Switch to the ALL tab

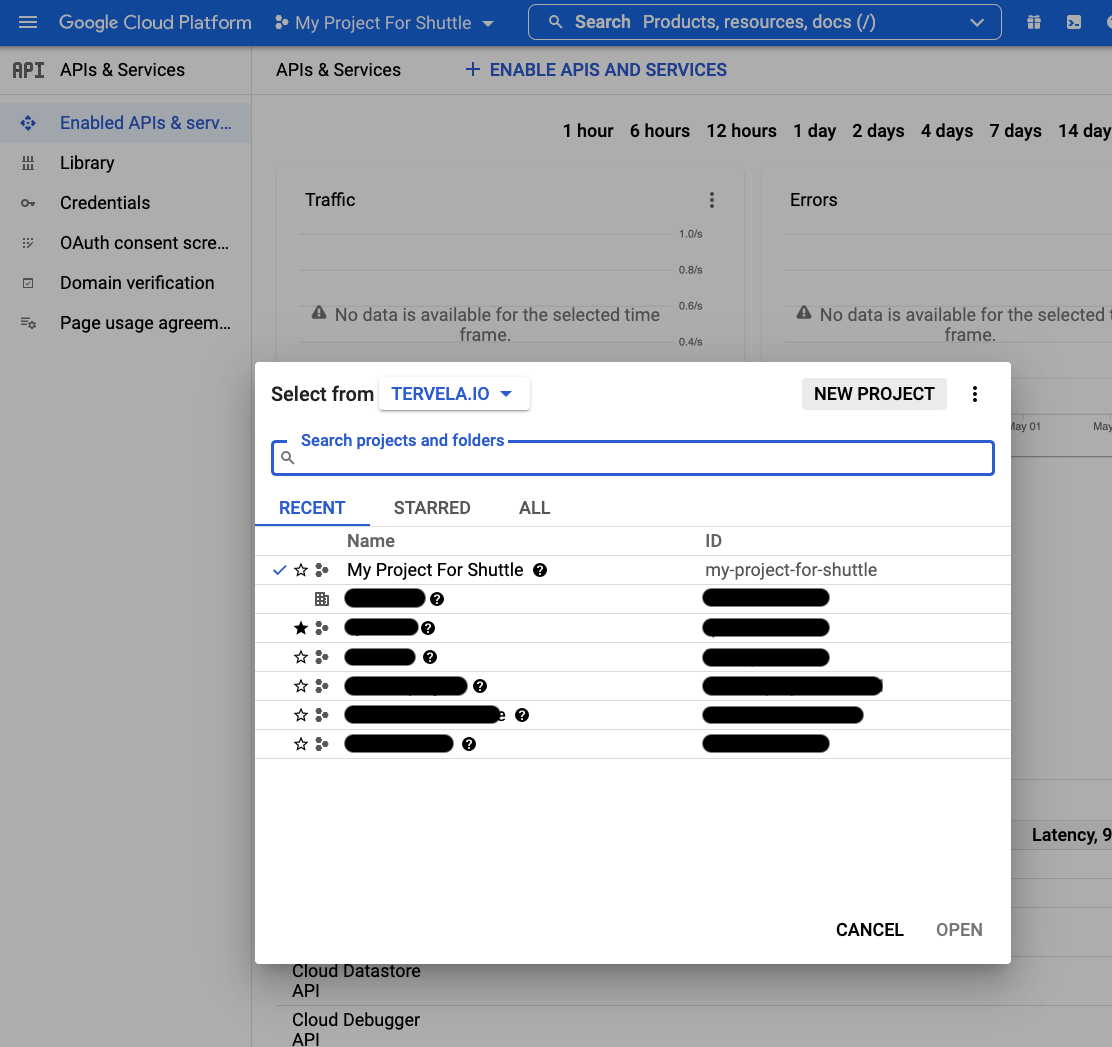click(x=534, y=508)
